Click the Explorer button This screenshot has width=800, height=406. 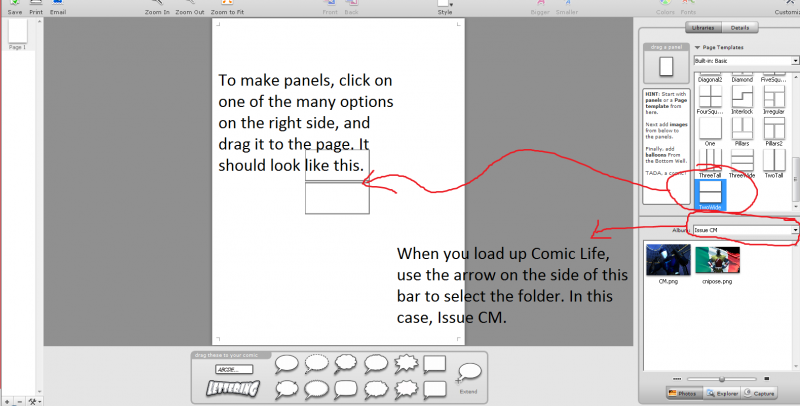722,393
